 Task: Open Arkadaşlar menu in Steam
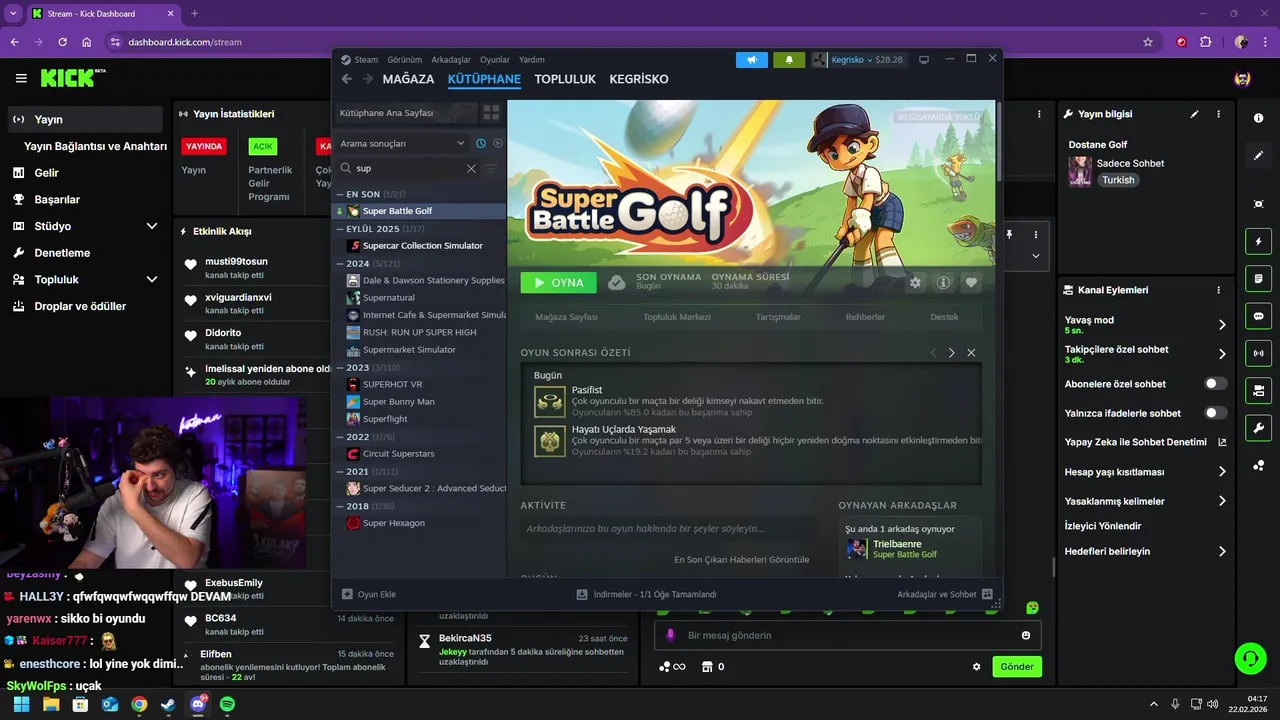click(451, 60)
